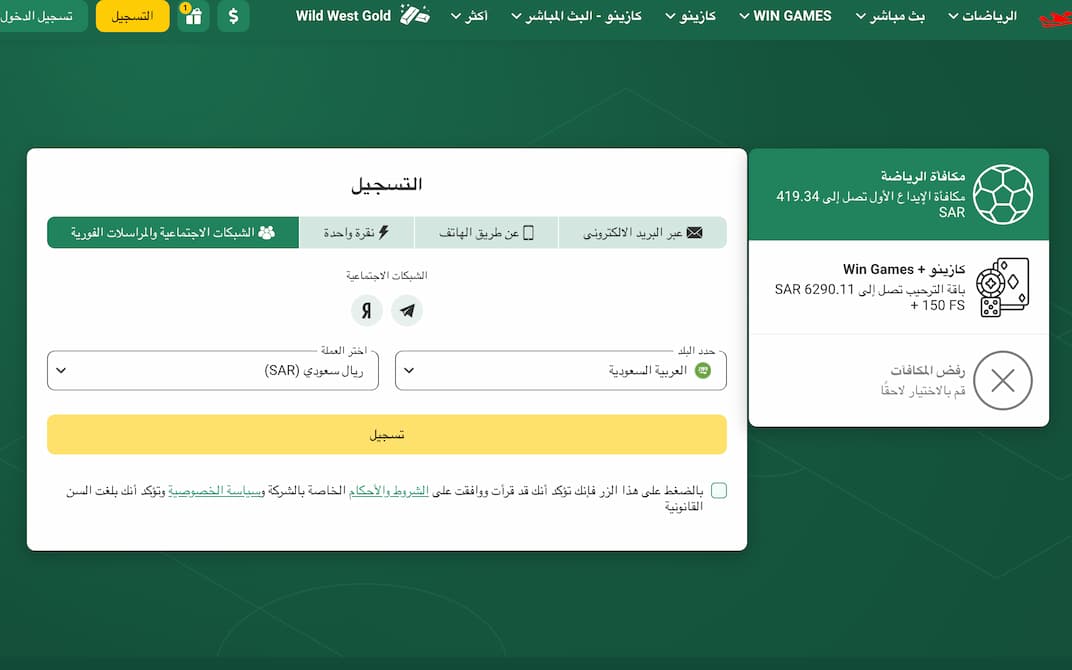Image resolution: width=1072 pixels, height=670 pixels.
Task: Expand the WIN GAMES menu
Action: [785, 16]
